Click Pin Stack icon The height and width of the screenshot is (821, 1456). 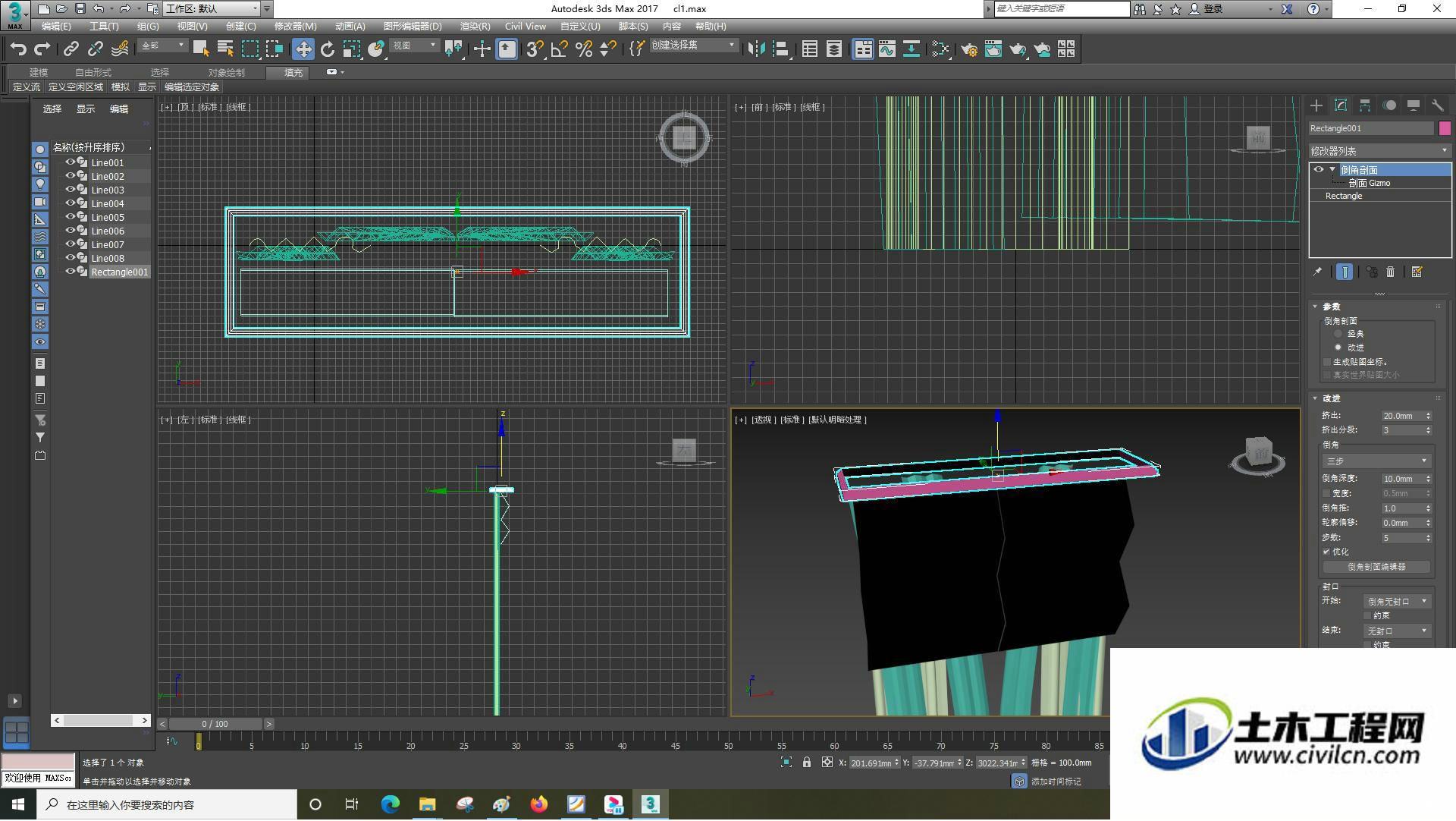(1317, 272)
